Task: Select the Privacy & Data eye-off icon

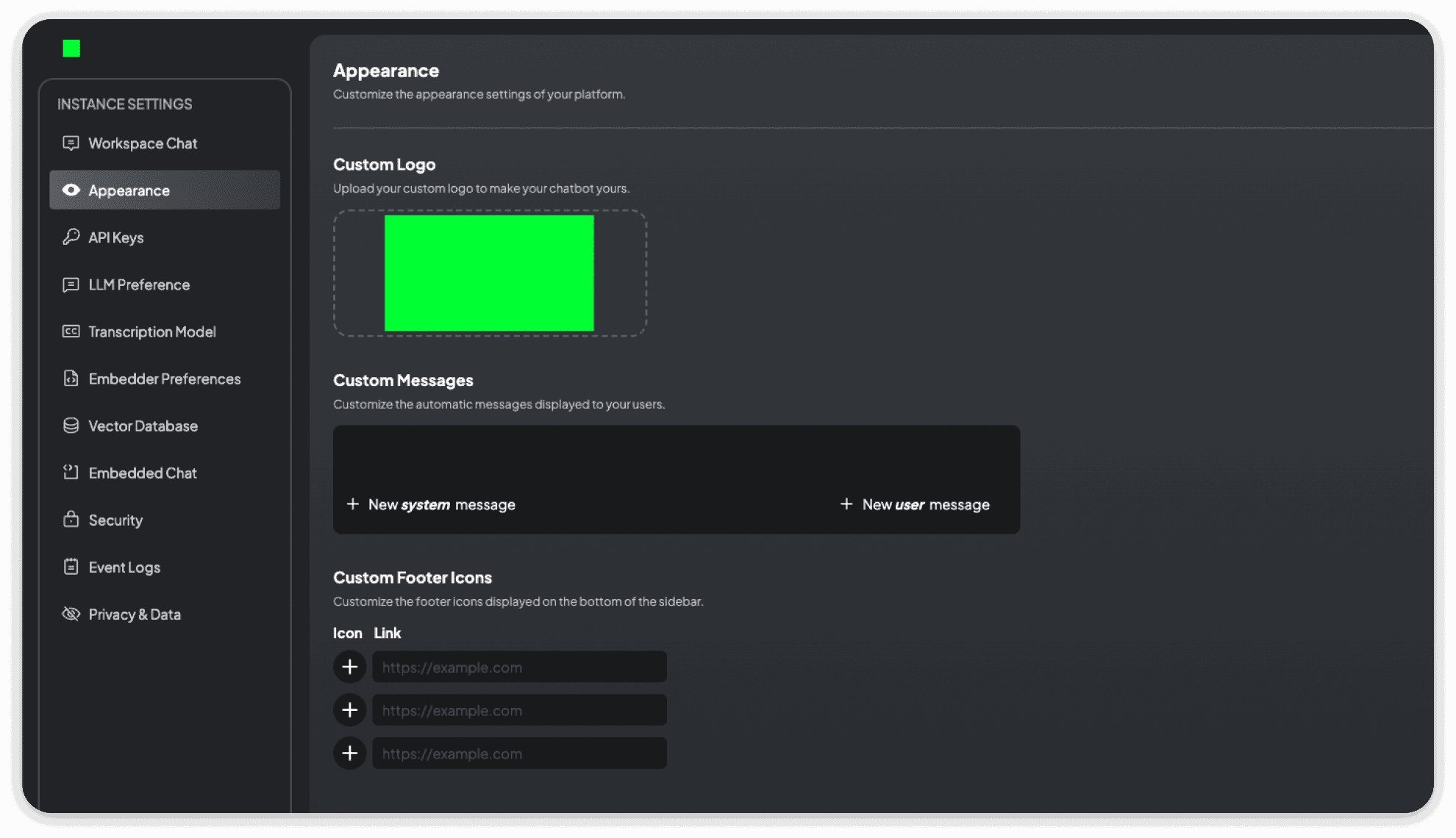Action: coord(71,613)
